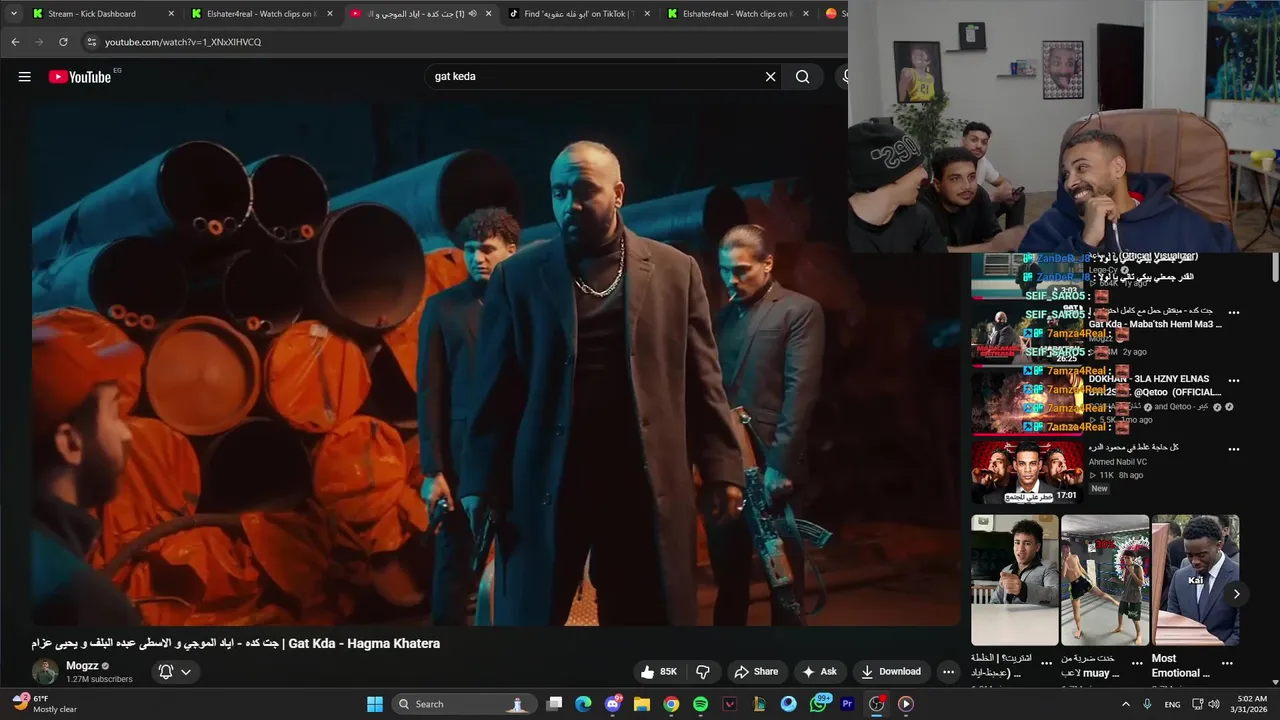
Task: Launch Microsoft Edge from the taskbar
Action: (583, 704)
